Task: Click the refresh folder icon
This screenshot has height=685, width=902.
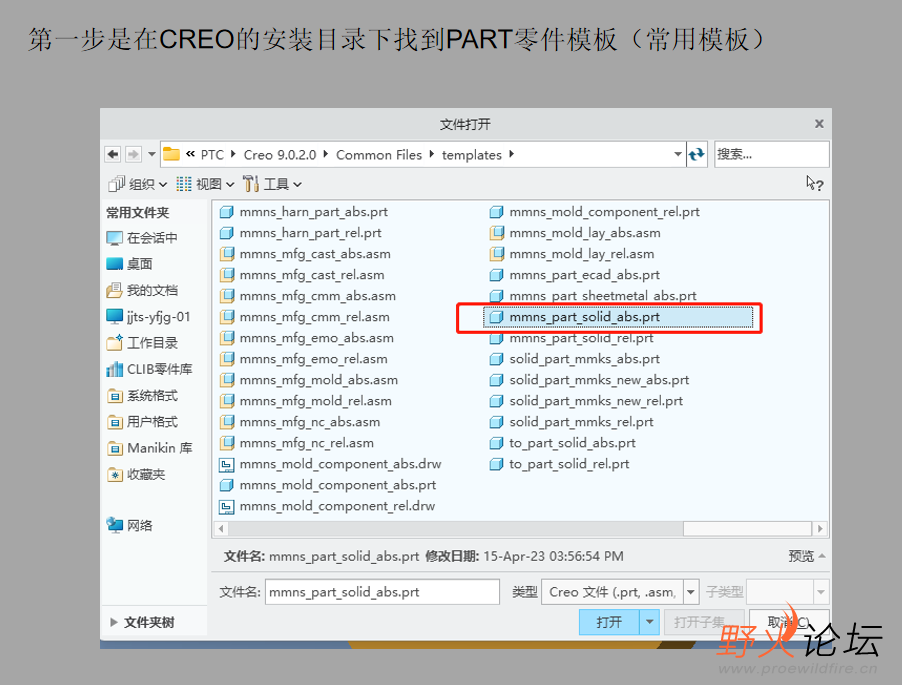Action: [697, 154]
